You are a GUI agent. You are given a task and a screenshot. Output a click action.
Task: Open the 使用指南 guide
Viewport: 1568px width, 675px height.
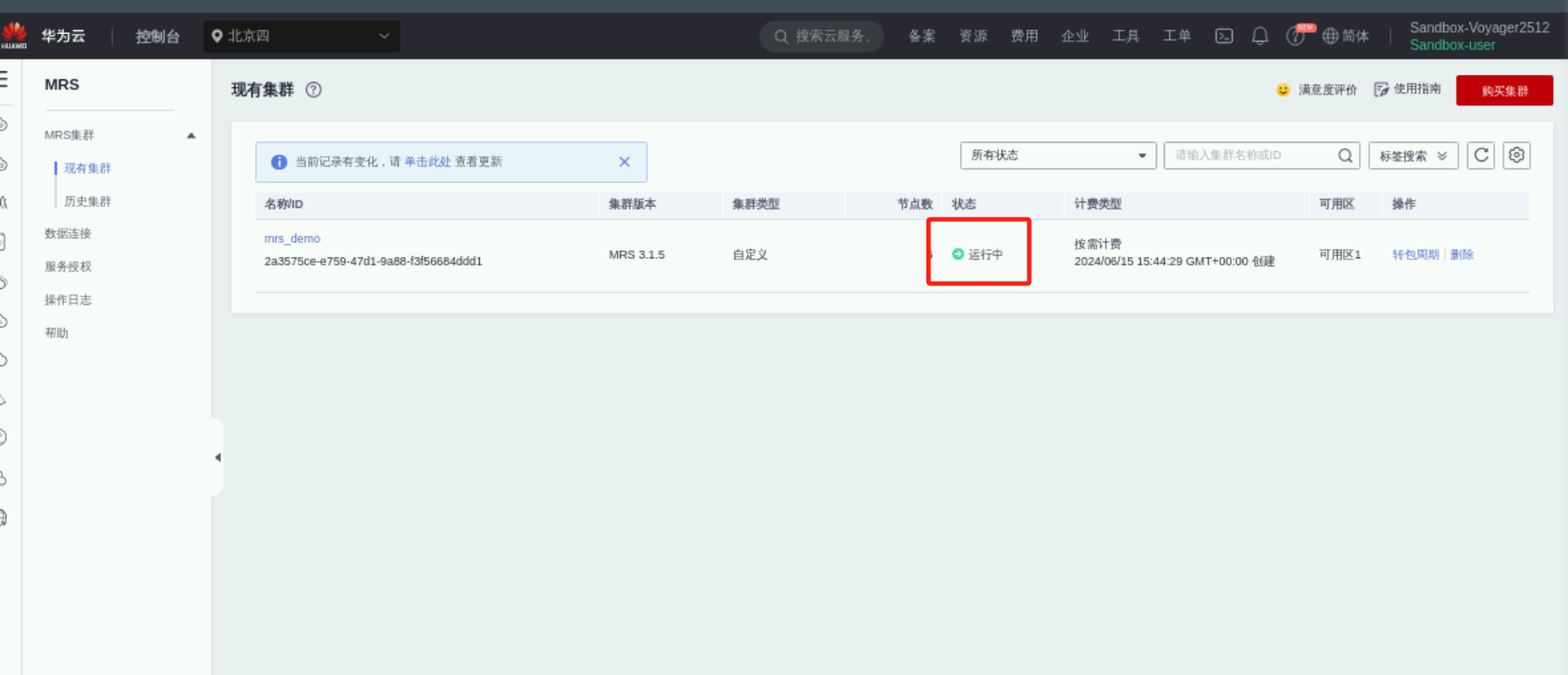(x=1407, y=89)
